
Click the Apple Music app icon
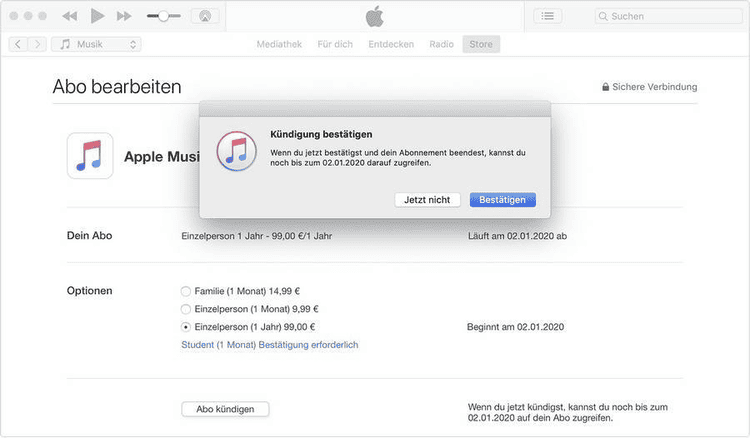click(x=90, y=156)
